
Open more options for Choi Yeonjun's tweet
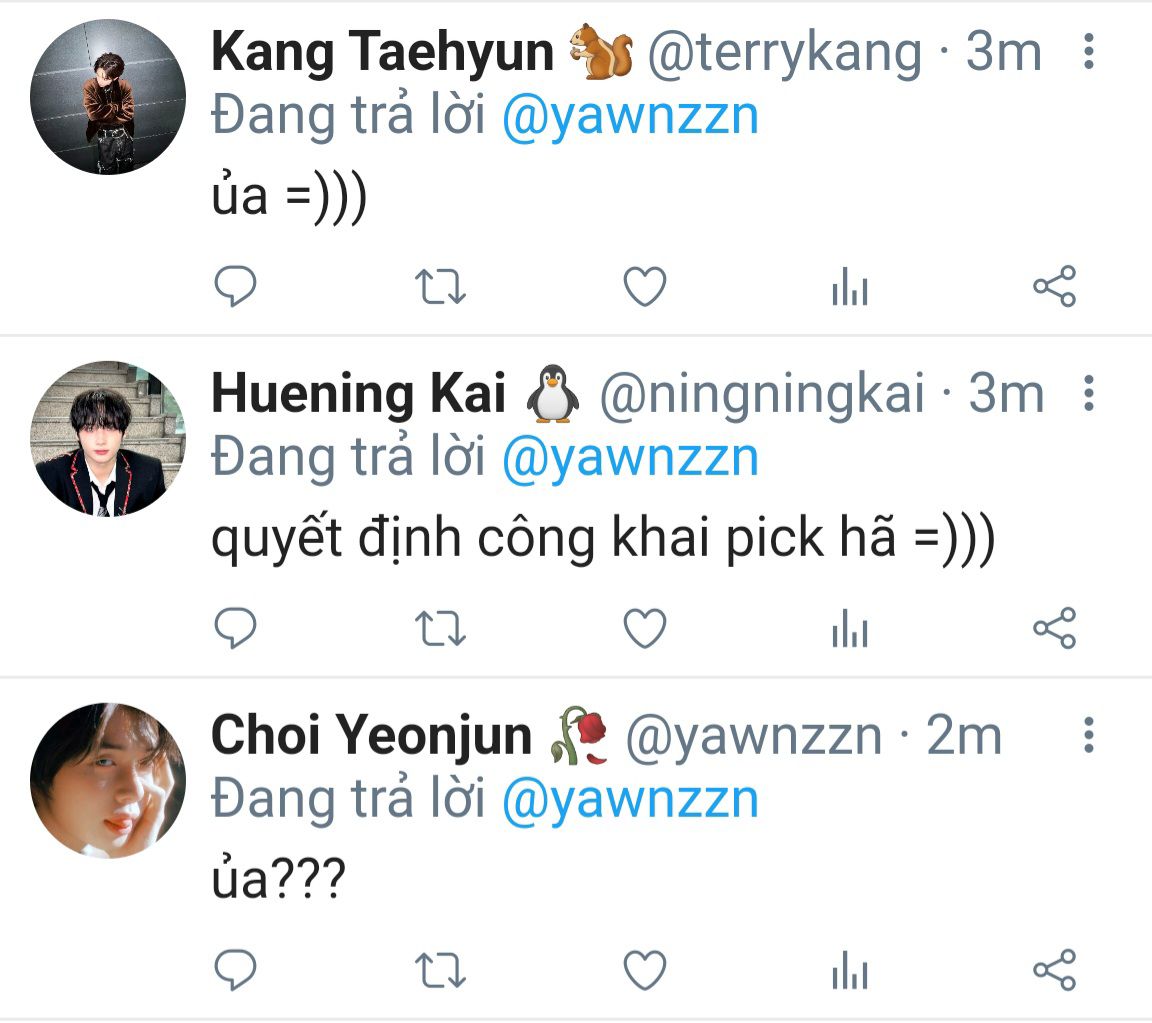click(x=1089, y=735)
